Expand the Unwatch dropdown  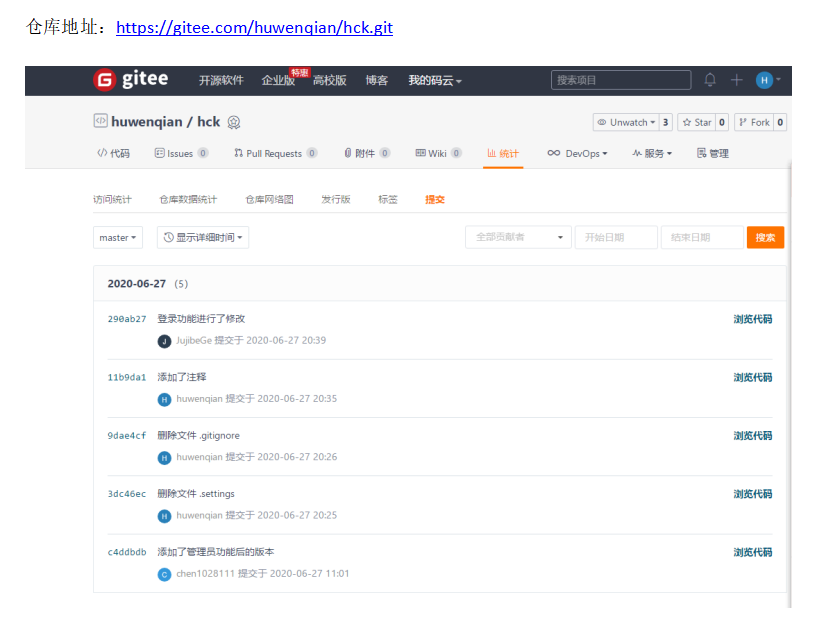point(626,122)
